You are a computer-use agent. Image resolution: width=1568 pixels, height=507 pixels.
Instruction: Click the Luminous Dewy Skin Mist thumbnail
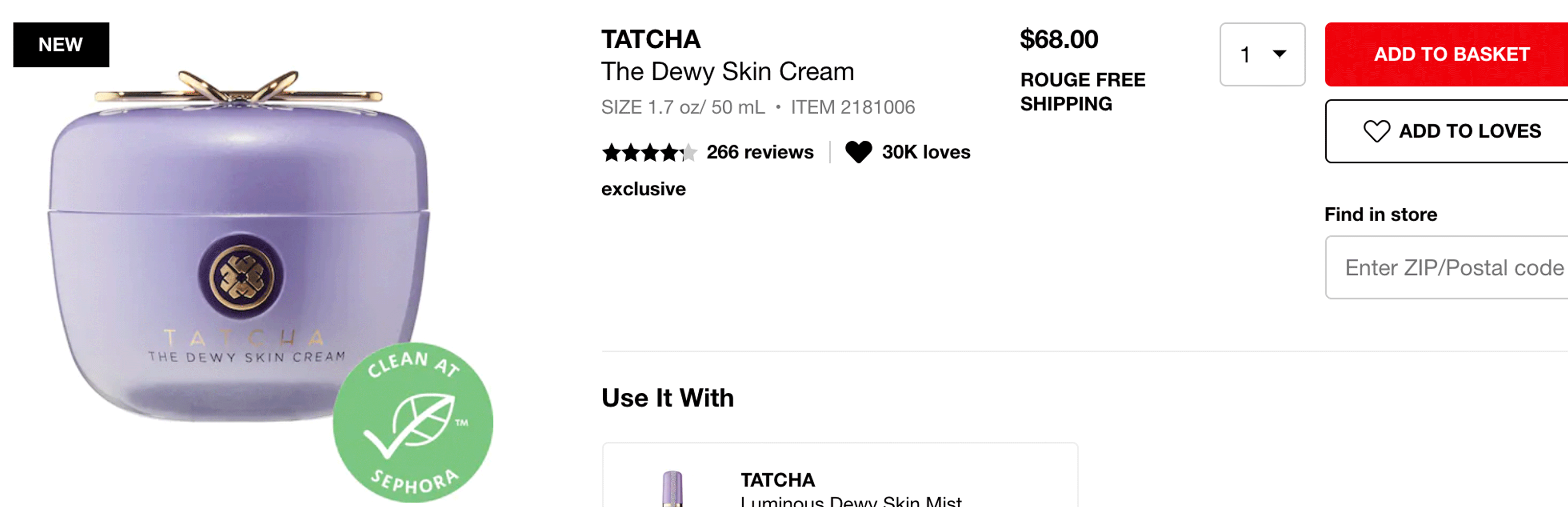tap(672, 489)
